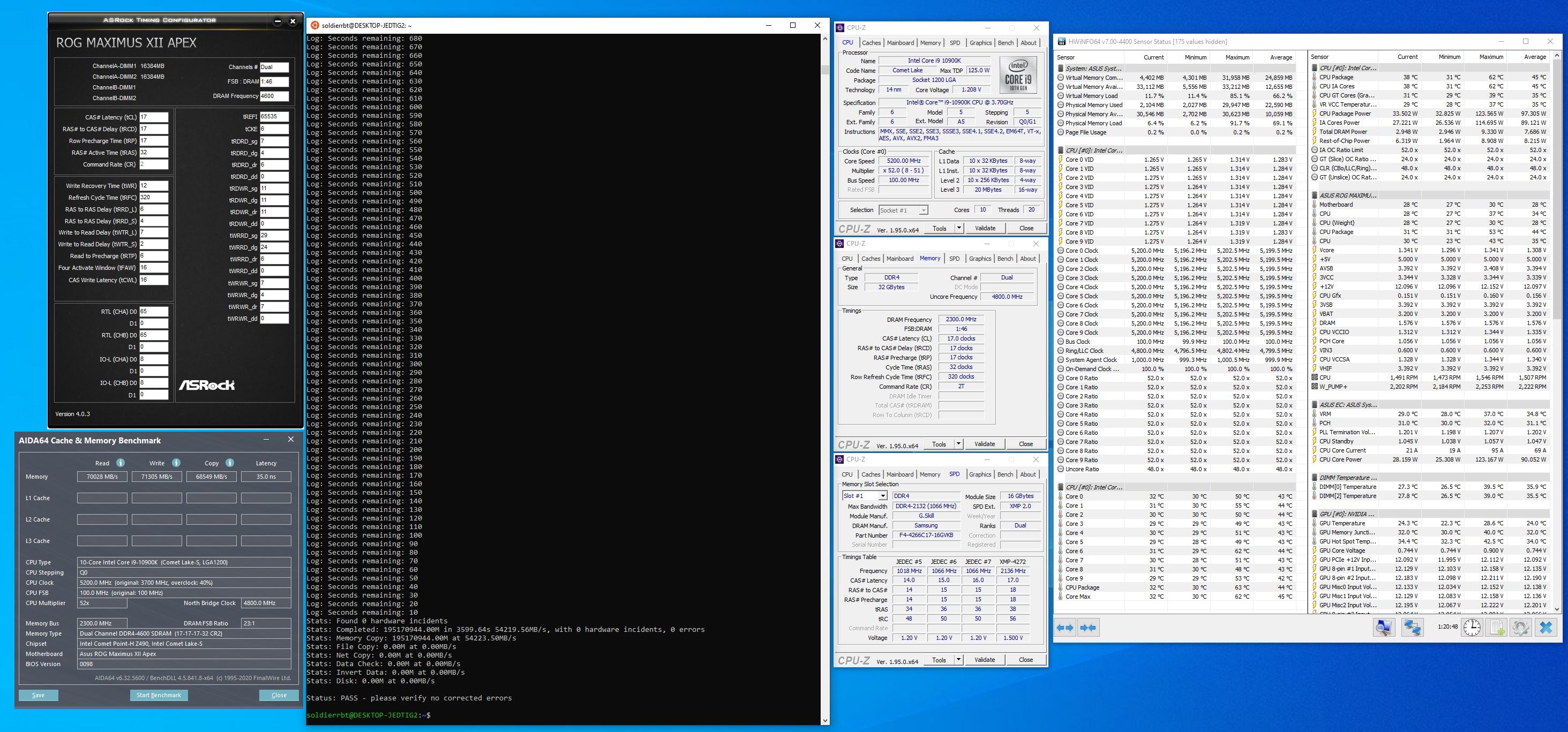Open HWiNFO summary monitor with magnifier icon
1568x732 pixels.
(1384, 628)
